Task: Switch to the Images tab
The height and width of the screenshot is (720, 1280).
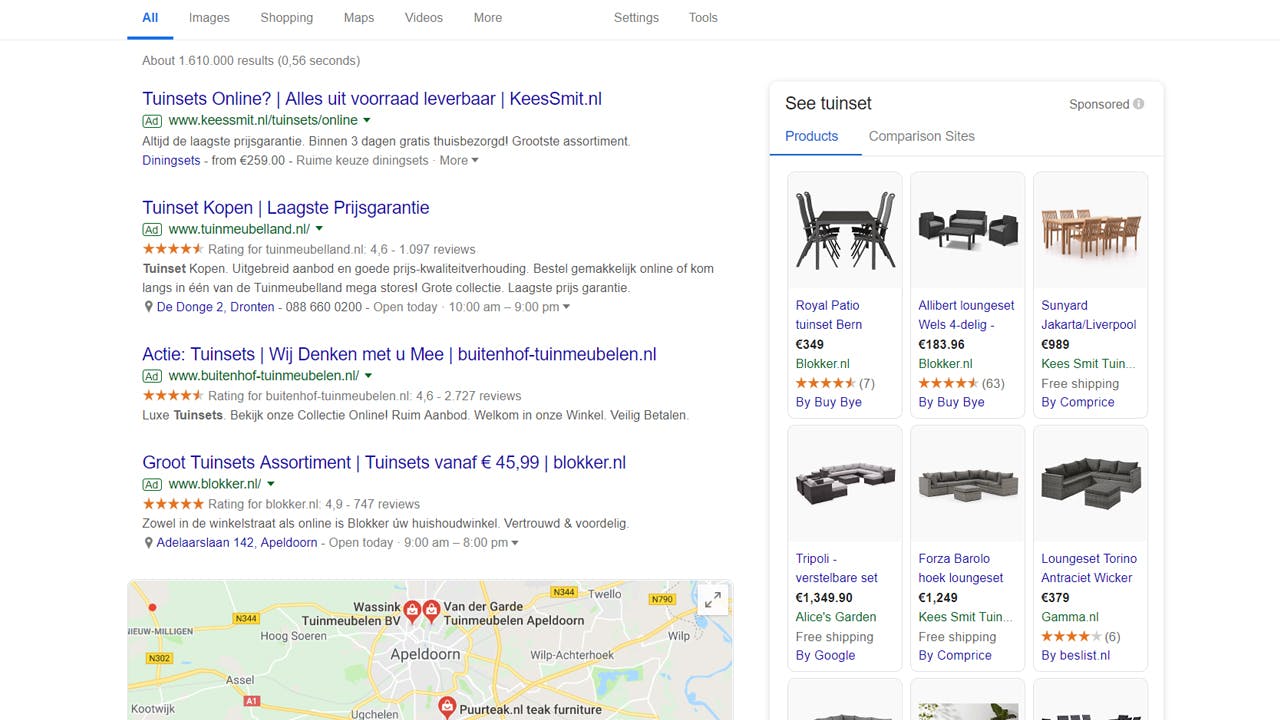Action: coord(209,18)
